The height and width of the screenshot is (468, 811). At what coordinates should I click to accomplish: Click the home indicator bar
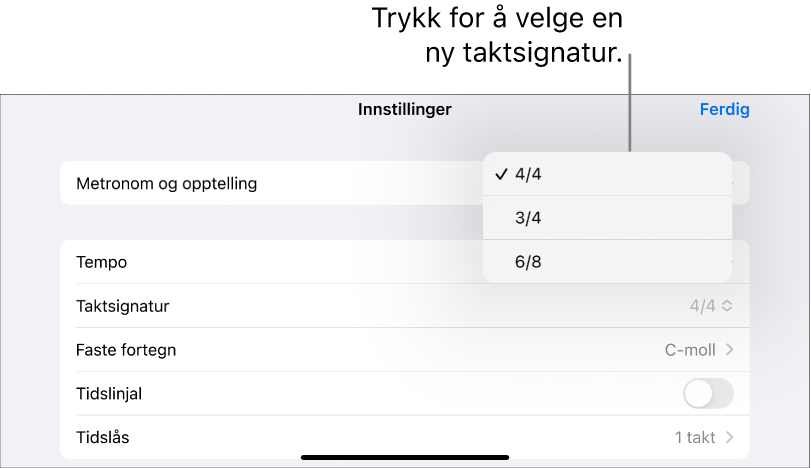(405, 458)
